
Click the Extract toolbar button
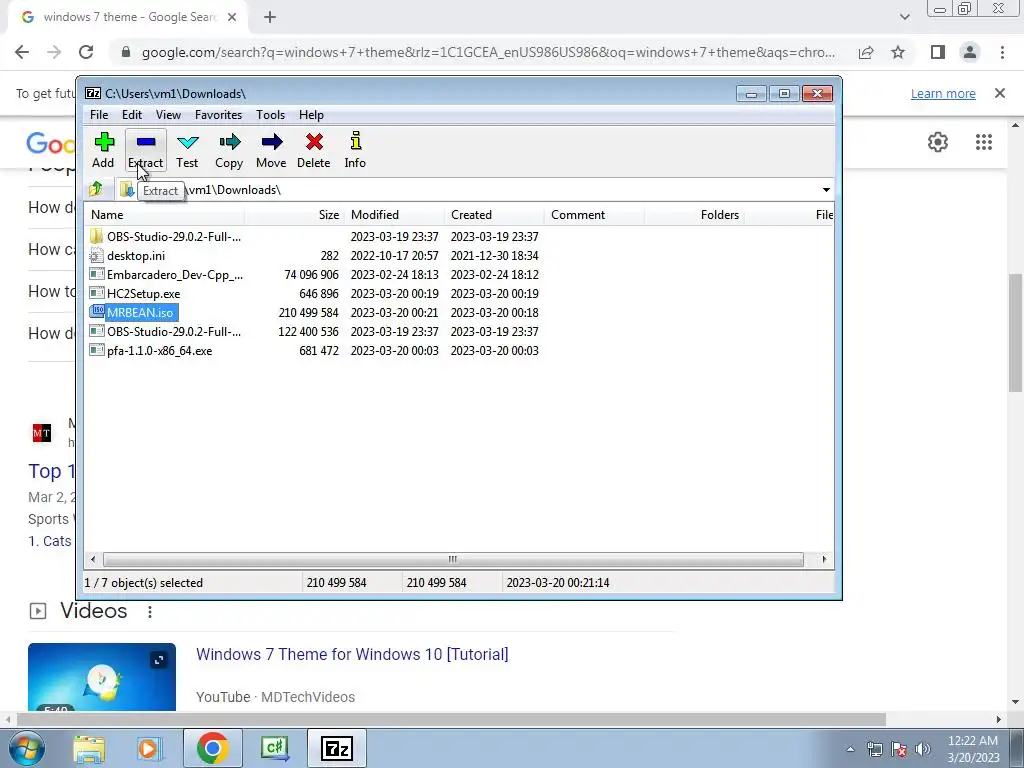[146, 150]
